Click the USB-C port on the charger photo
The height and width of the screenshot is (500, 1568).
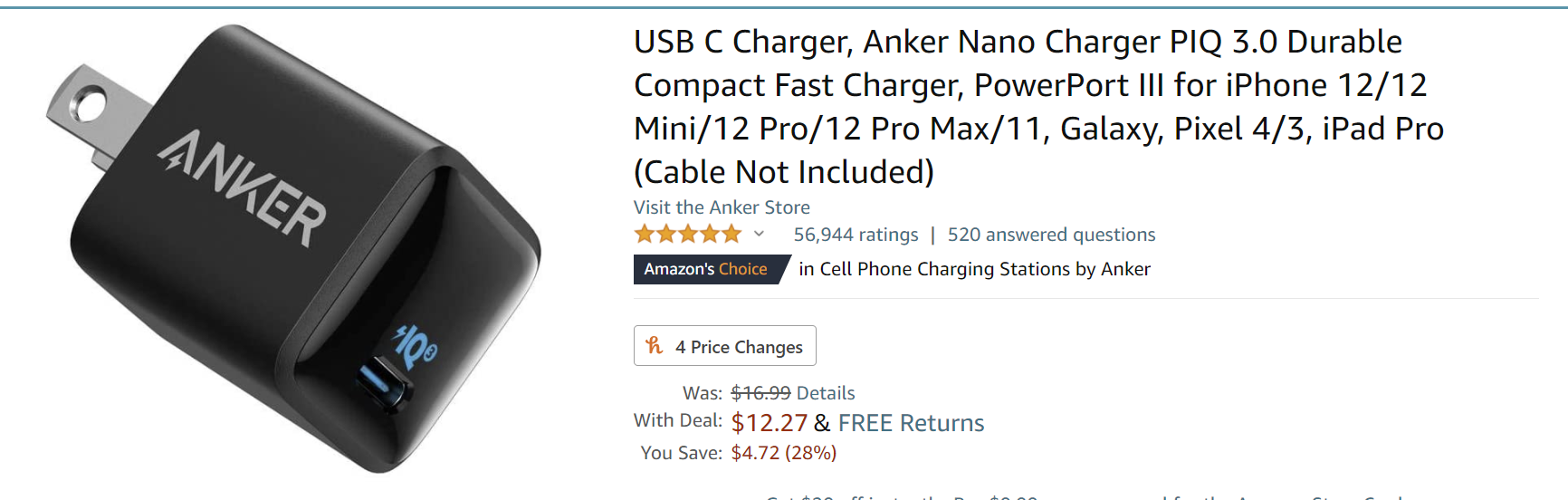tap(385, 384)
